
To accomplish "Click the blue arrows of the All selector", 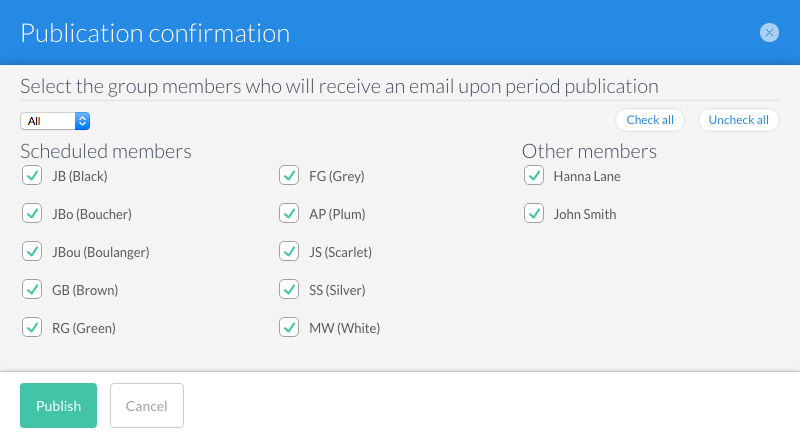I will 82,121.
